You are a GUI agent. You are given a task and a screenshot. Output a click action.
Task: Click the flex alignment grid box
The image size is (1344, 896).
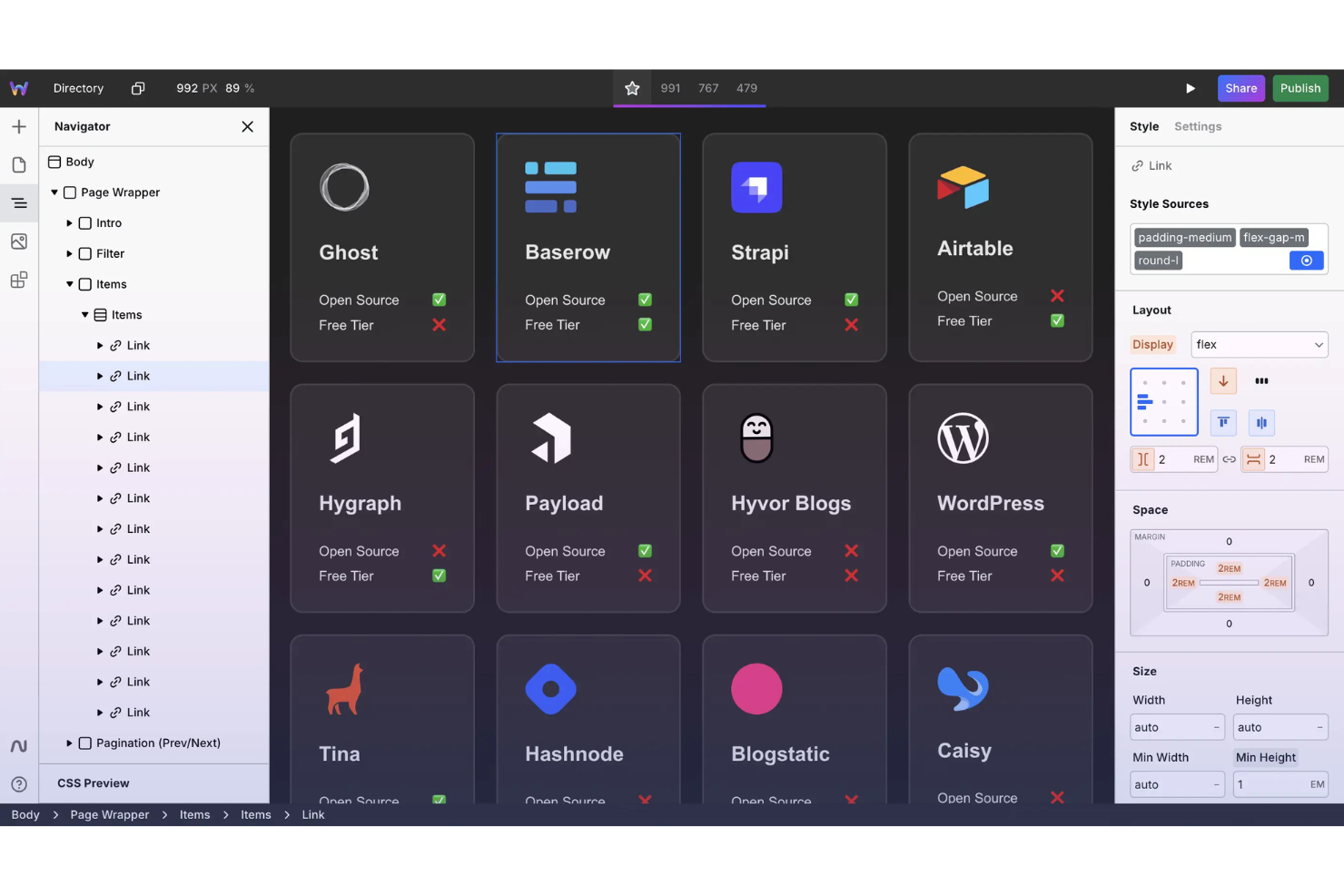[x=1164, y=402]
